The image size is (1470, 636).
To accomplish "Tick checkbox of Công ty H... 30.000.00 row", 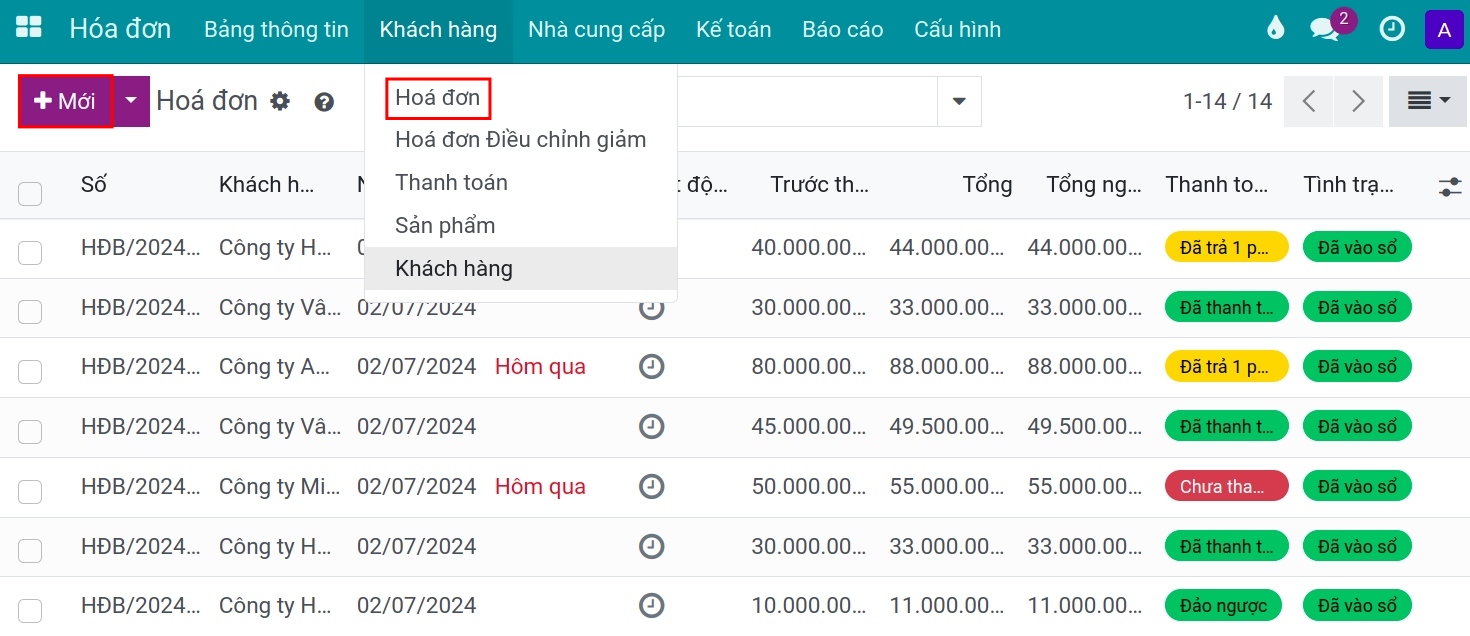I will click(30, 551).
